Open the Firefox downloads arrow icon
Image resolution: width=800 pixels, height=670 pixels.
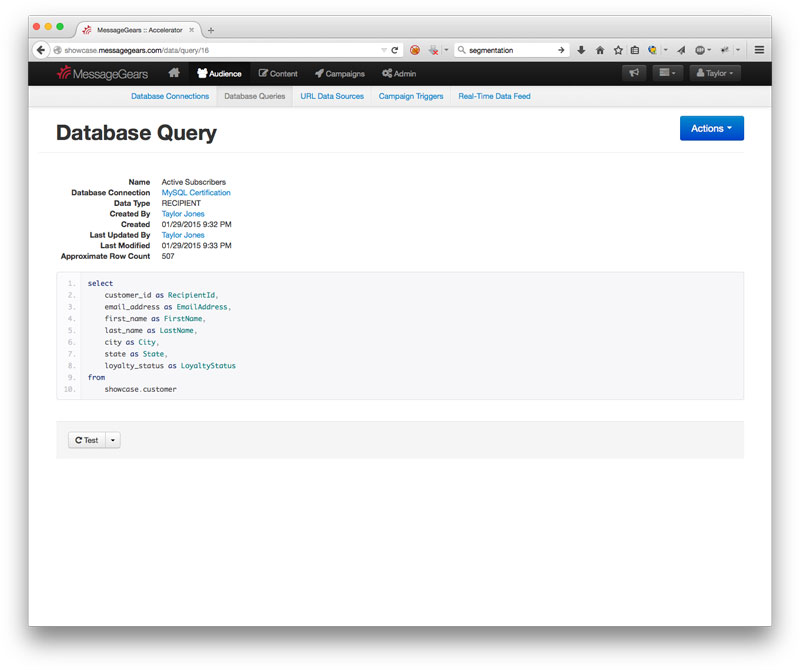581,50
